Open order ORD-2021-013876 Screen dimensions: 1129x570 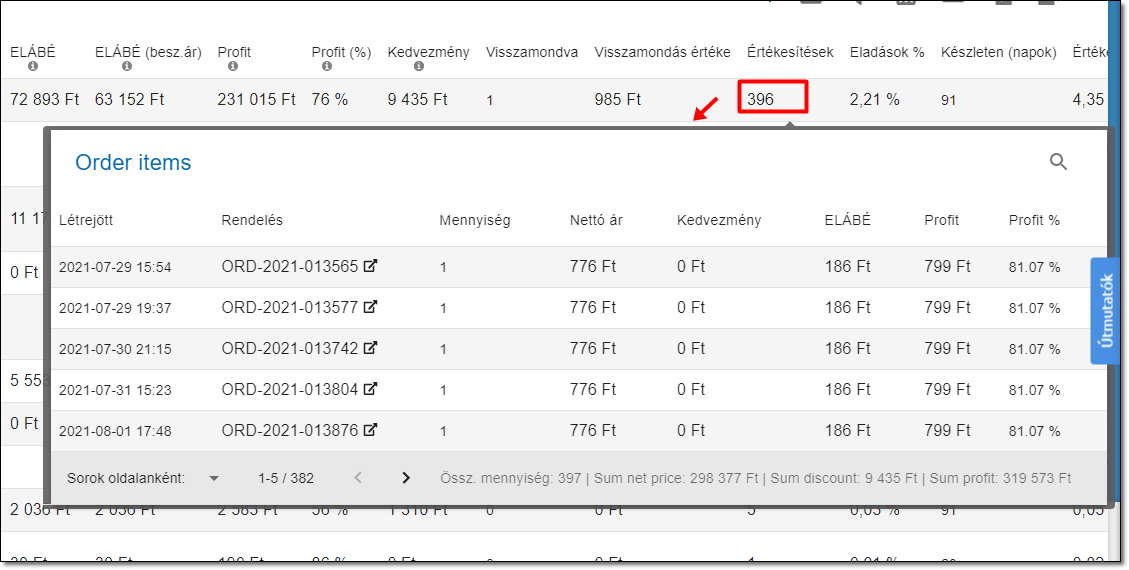[289, 430]
